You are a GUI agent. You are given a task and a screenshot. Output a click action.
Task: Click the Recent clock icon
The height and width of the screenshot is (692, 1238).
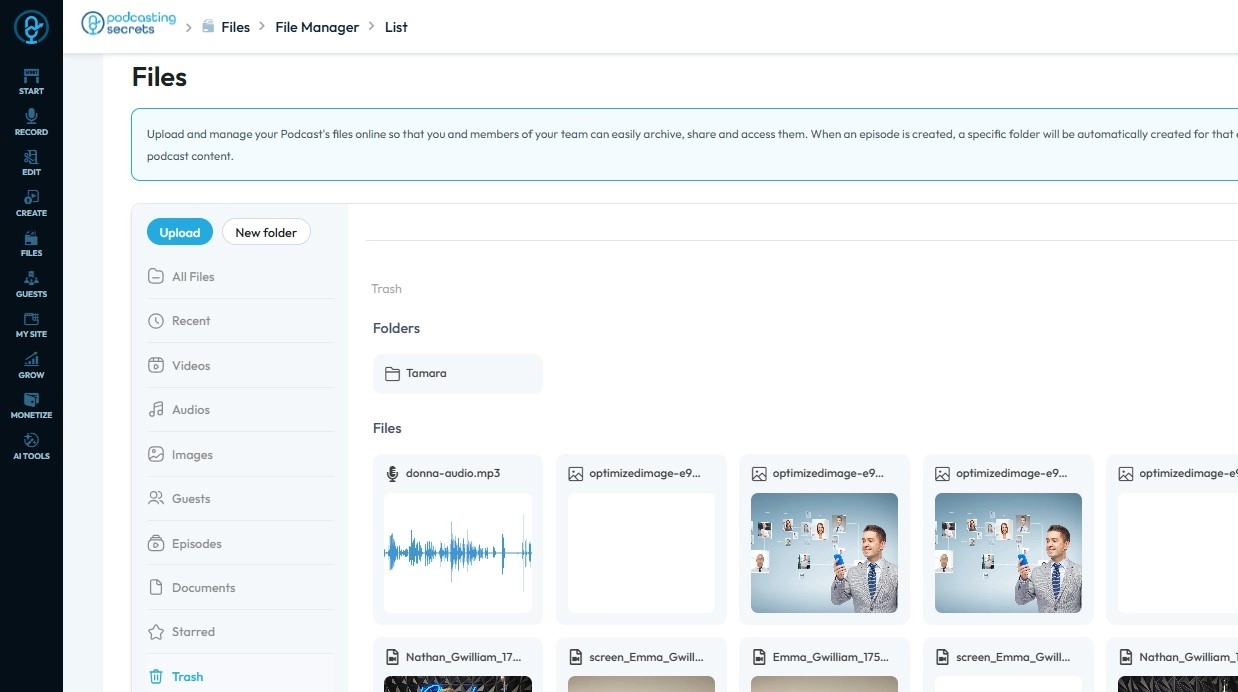click(156, 321)
